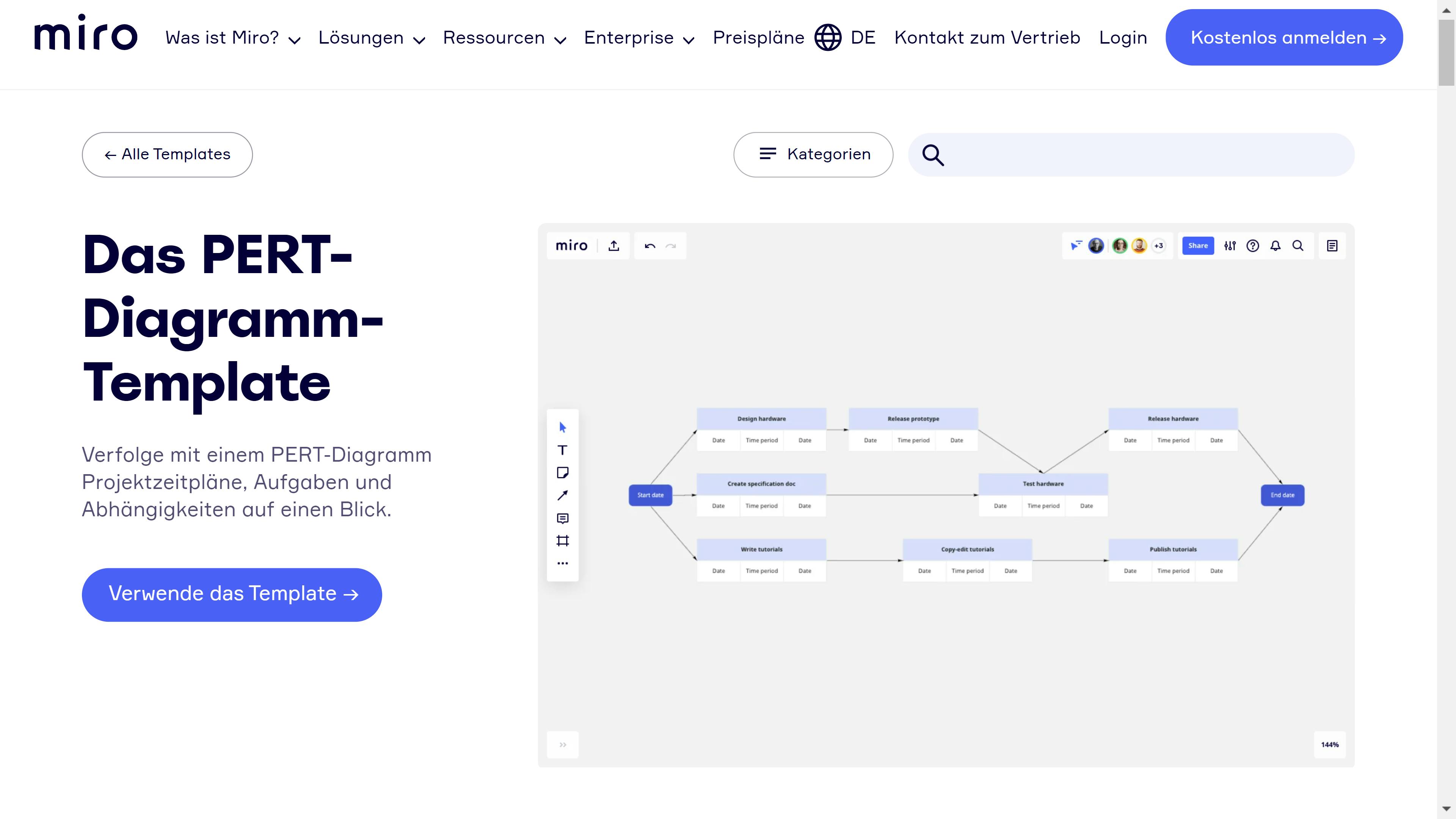Select the comment tool icon
The height and width of the screenshot is (819, 1456).
pyautogui.click(x=562, y=518)
